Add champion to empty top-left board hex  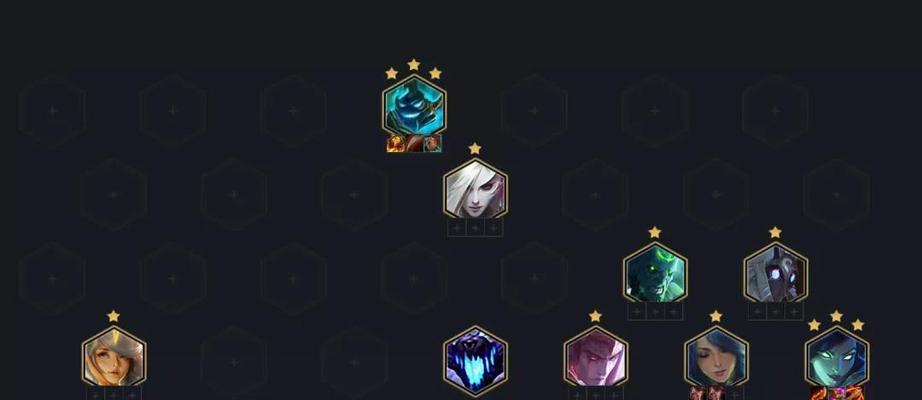[52, 111]
